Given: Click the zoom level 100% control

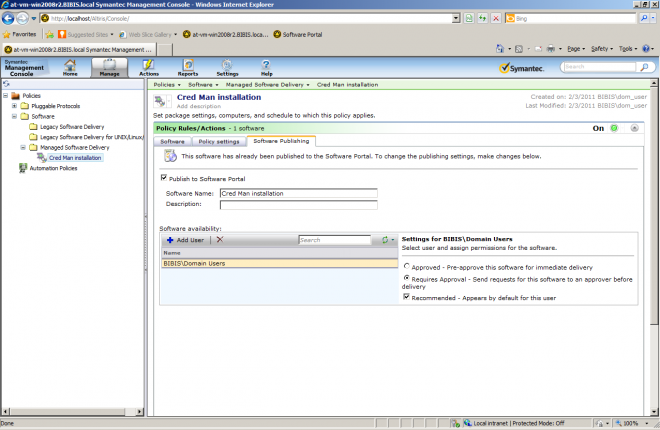Looking at the screenshot, I should click(631, 423).
